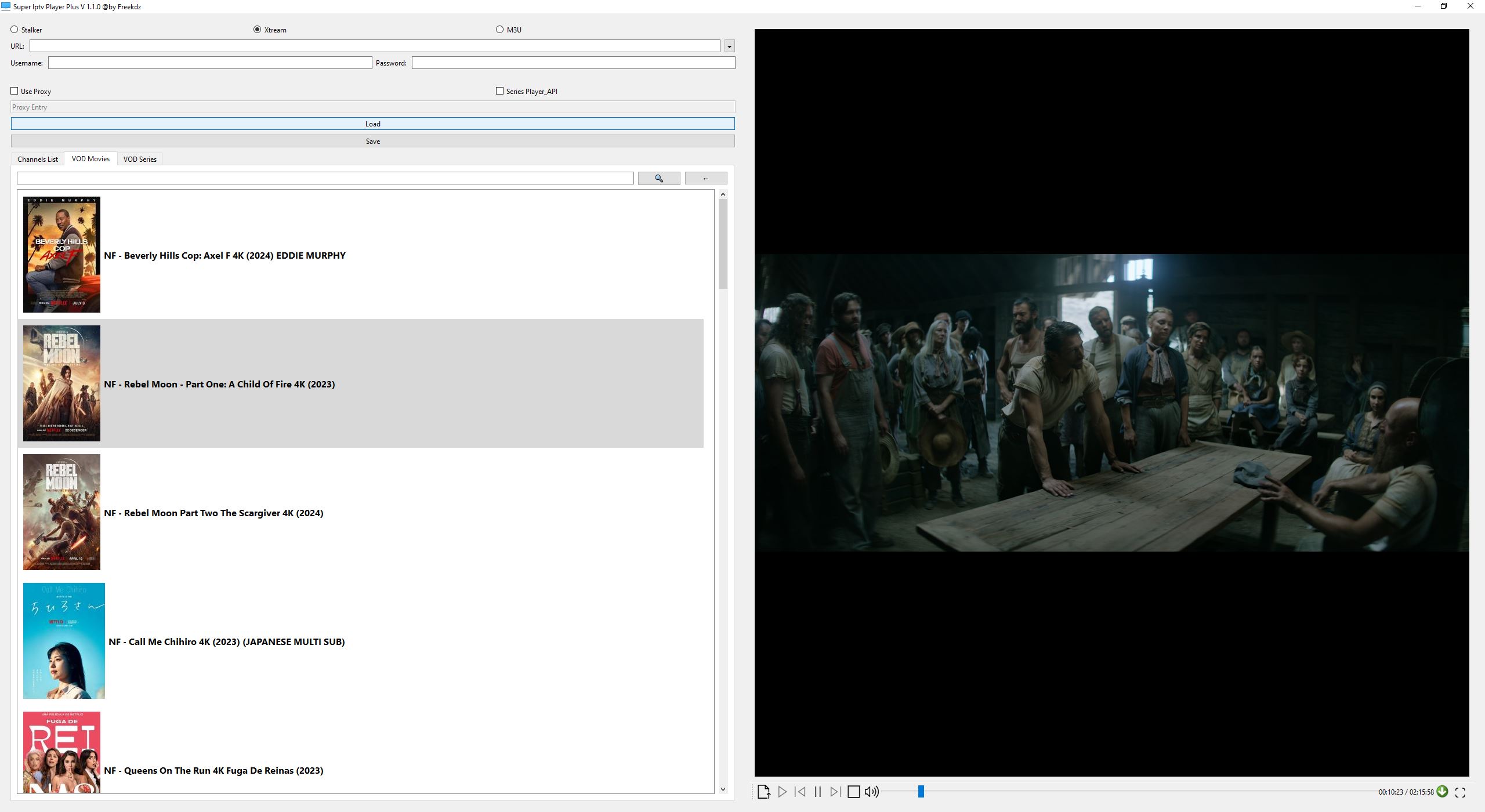Image resolution: width=1485 pixels, height=812 pixels.
Task: Click the video playback area
Action: (1111, 403)
